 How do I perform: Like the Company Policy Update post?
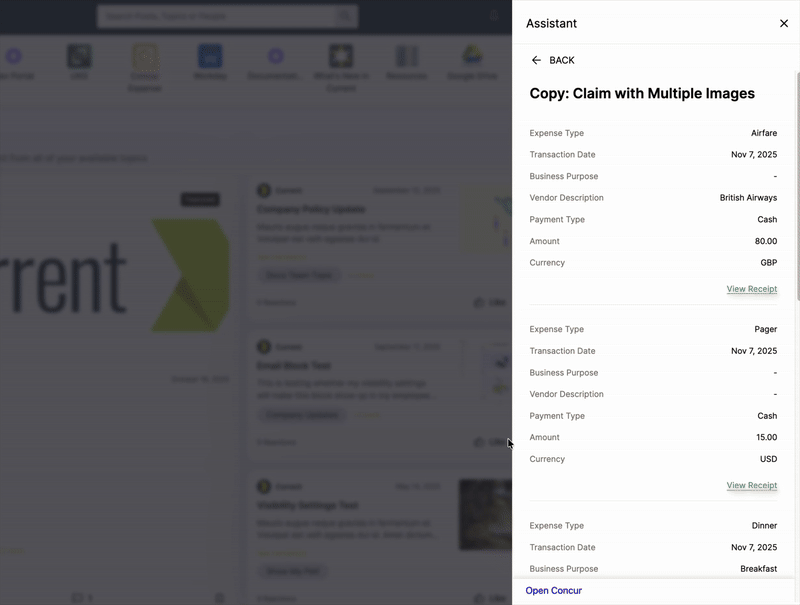[x=490, y=302]
